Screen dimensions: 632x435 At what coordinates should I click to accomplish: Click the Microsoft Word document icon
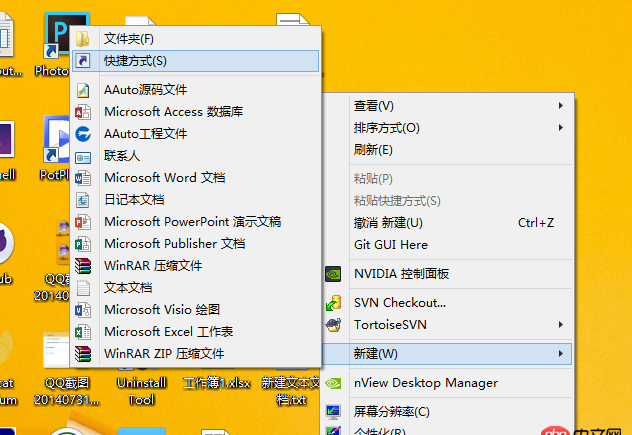pyautogui.click(x=83, y=178)
